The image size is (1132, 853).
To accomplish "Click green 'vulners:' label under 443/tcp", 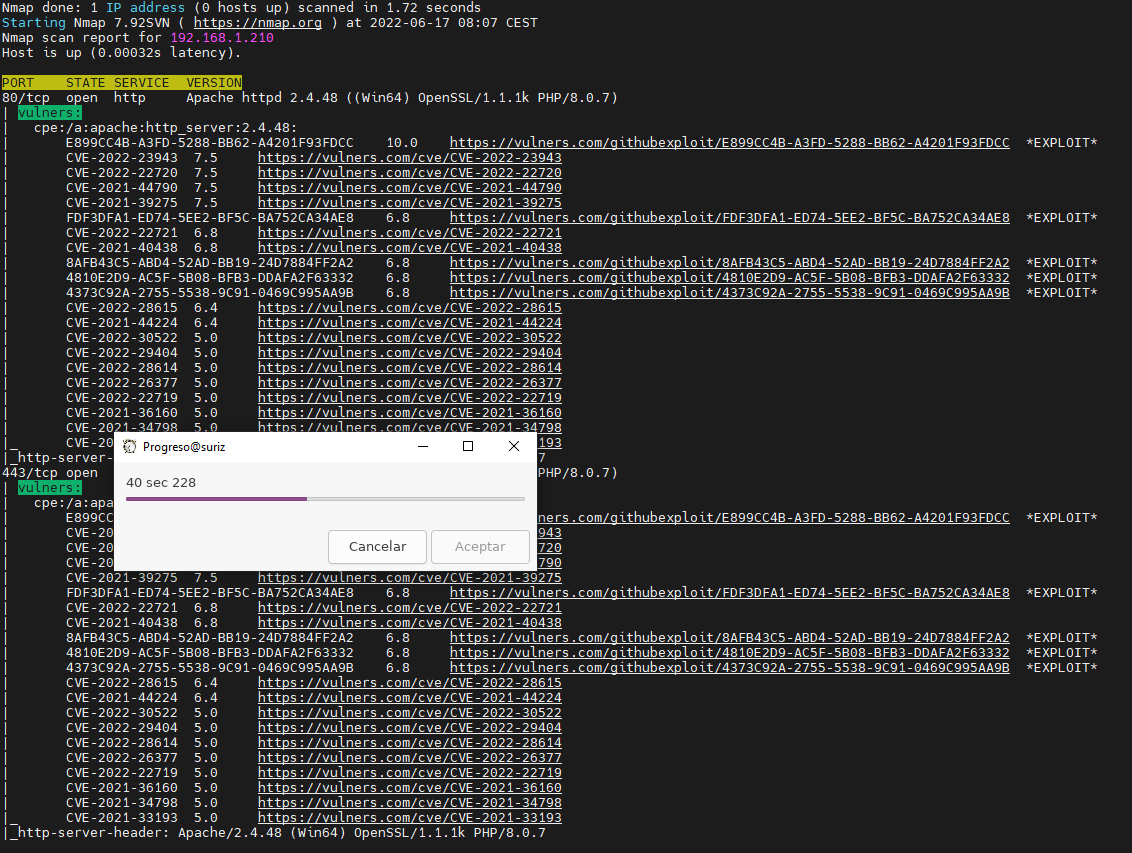I will point(50,488).
